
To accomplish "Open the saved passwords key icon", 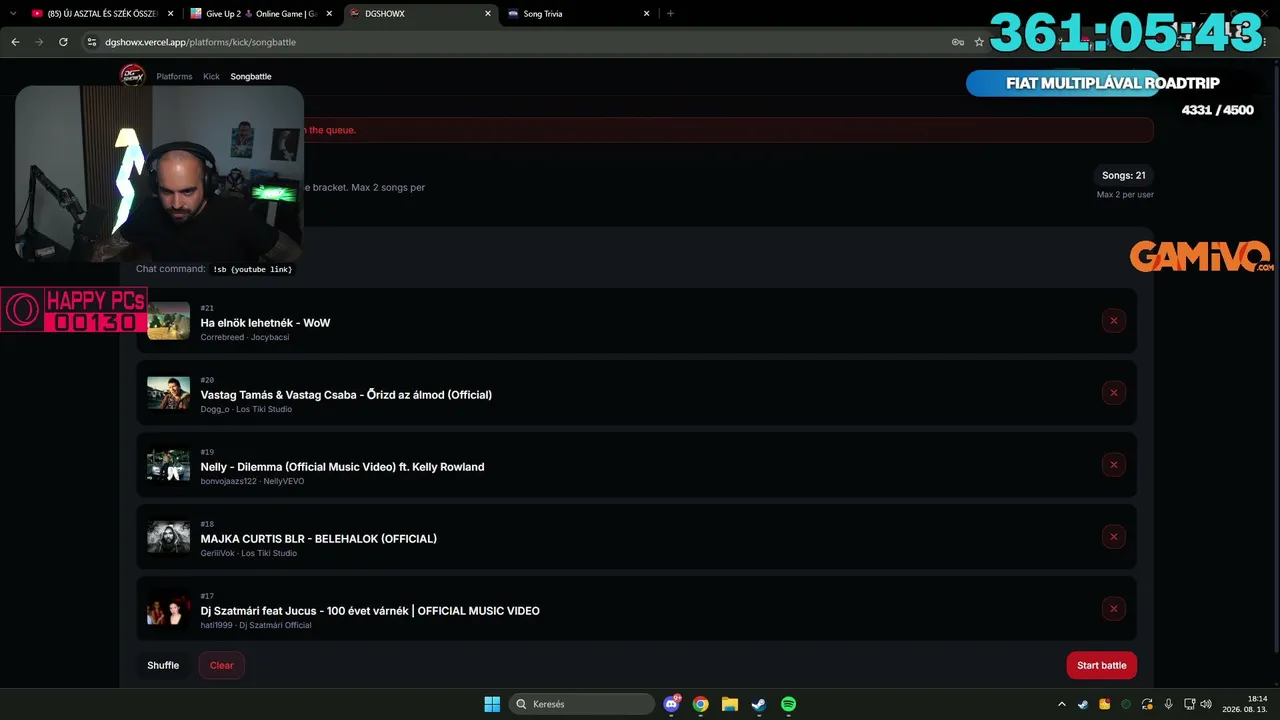I will pyautogui.click(x=957, y=42).
